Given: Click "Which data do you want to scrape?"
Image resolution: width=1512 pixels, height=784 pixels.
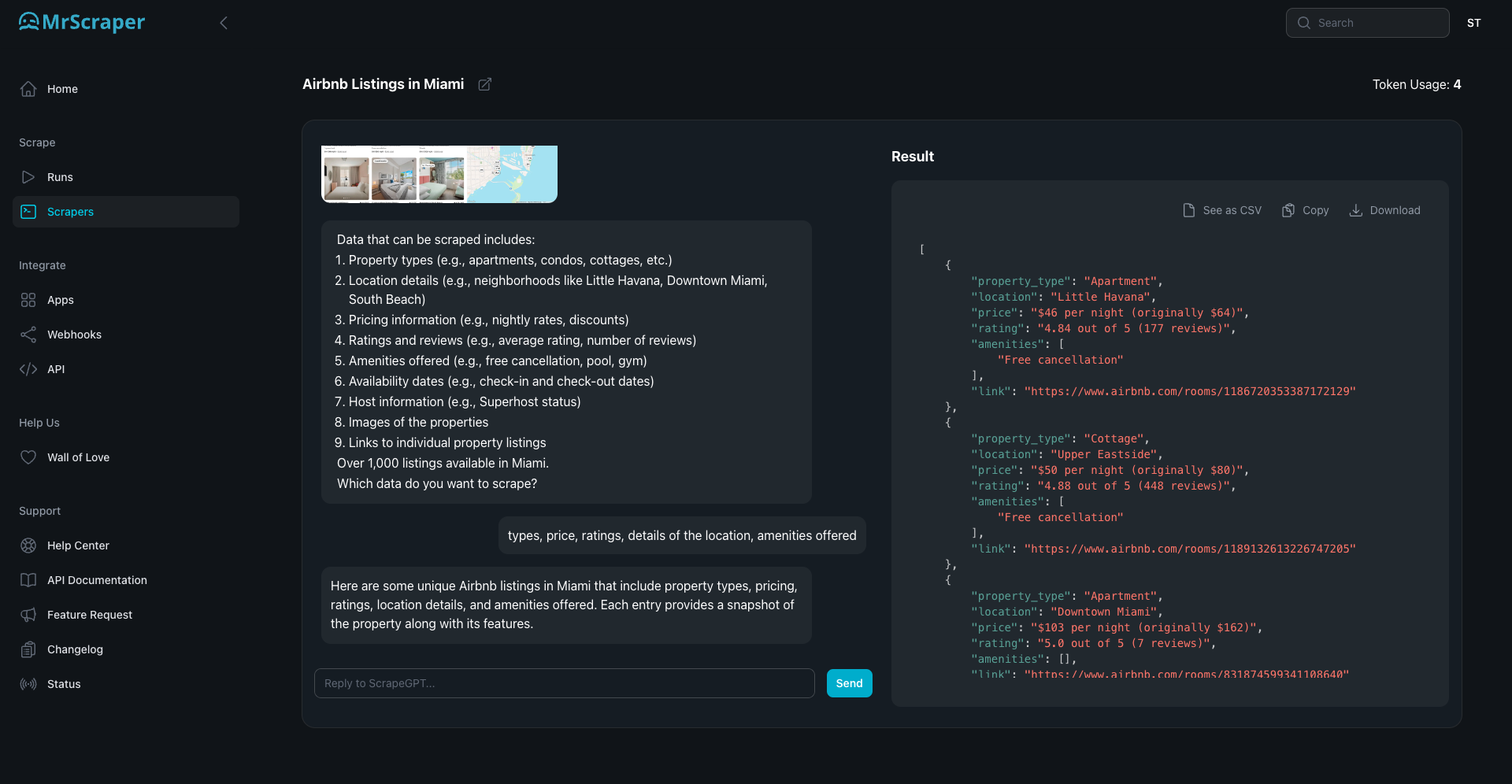Looking at the screenshot, I should [x=437, y=483].
